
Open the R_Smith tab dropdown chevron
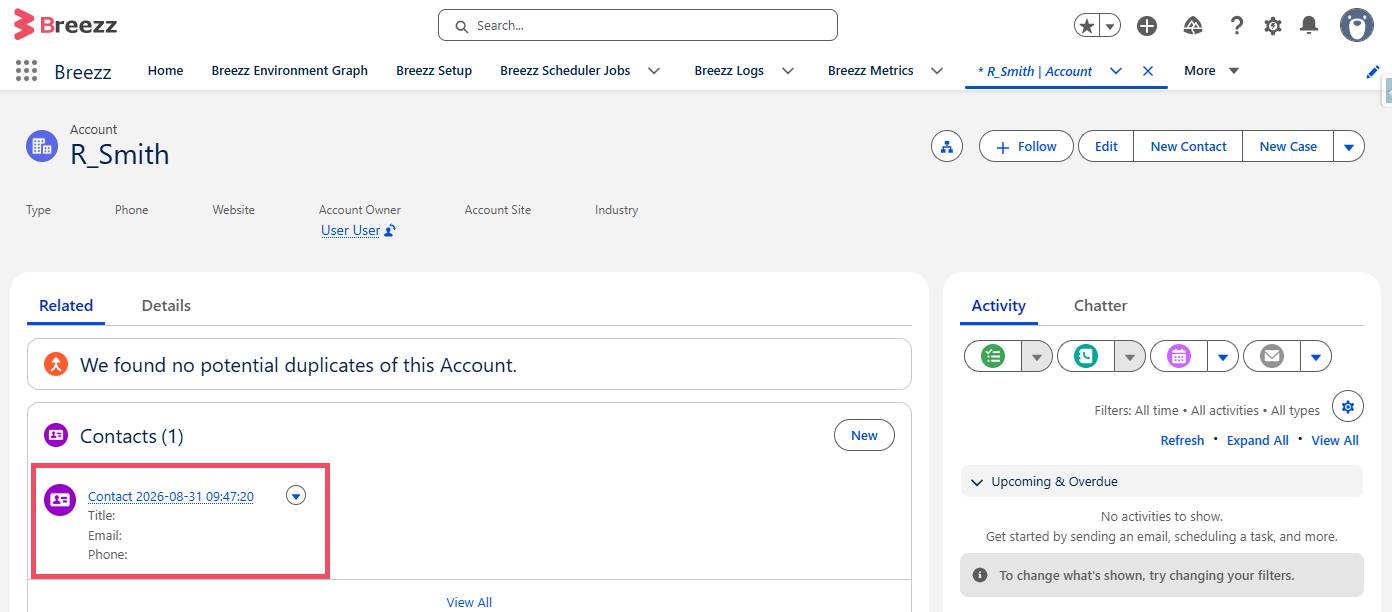[1116, 71]
